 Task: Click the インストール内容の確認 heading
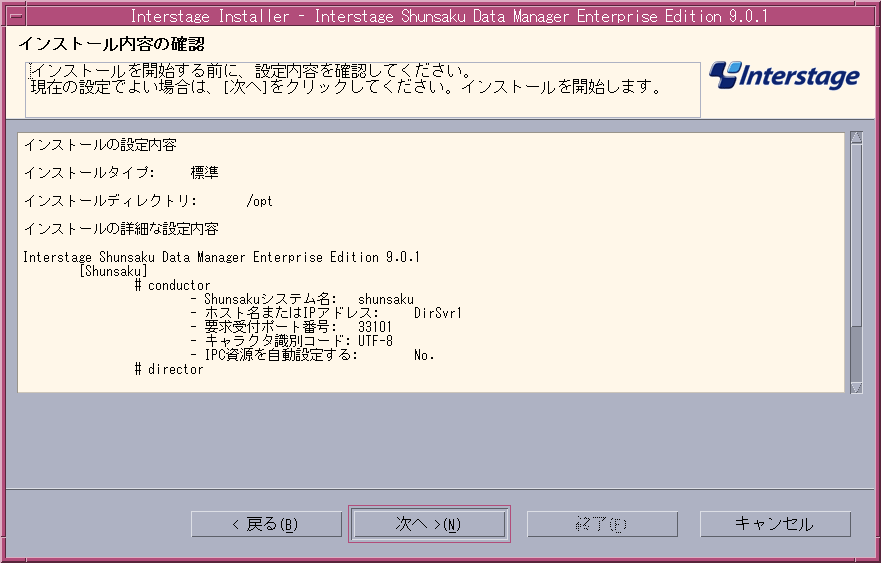coord(112,43)
